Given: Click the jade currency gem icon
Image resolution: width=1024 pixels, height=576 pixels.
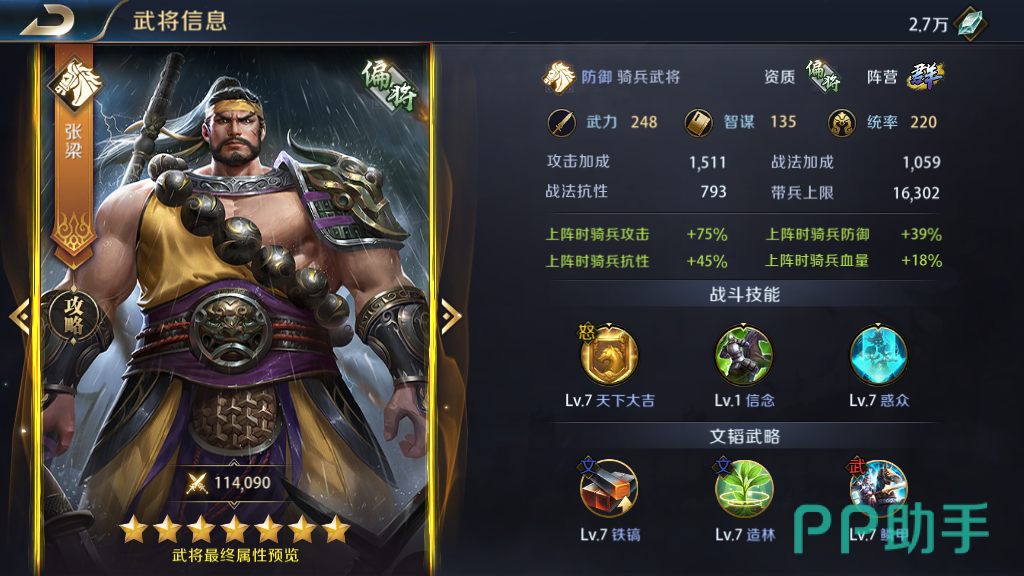Looking at the screenshot, I should click(x=970, y=24).
